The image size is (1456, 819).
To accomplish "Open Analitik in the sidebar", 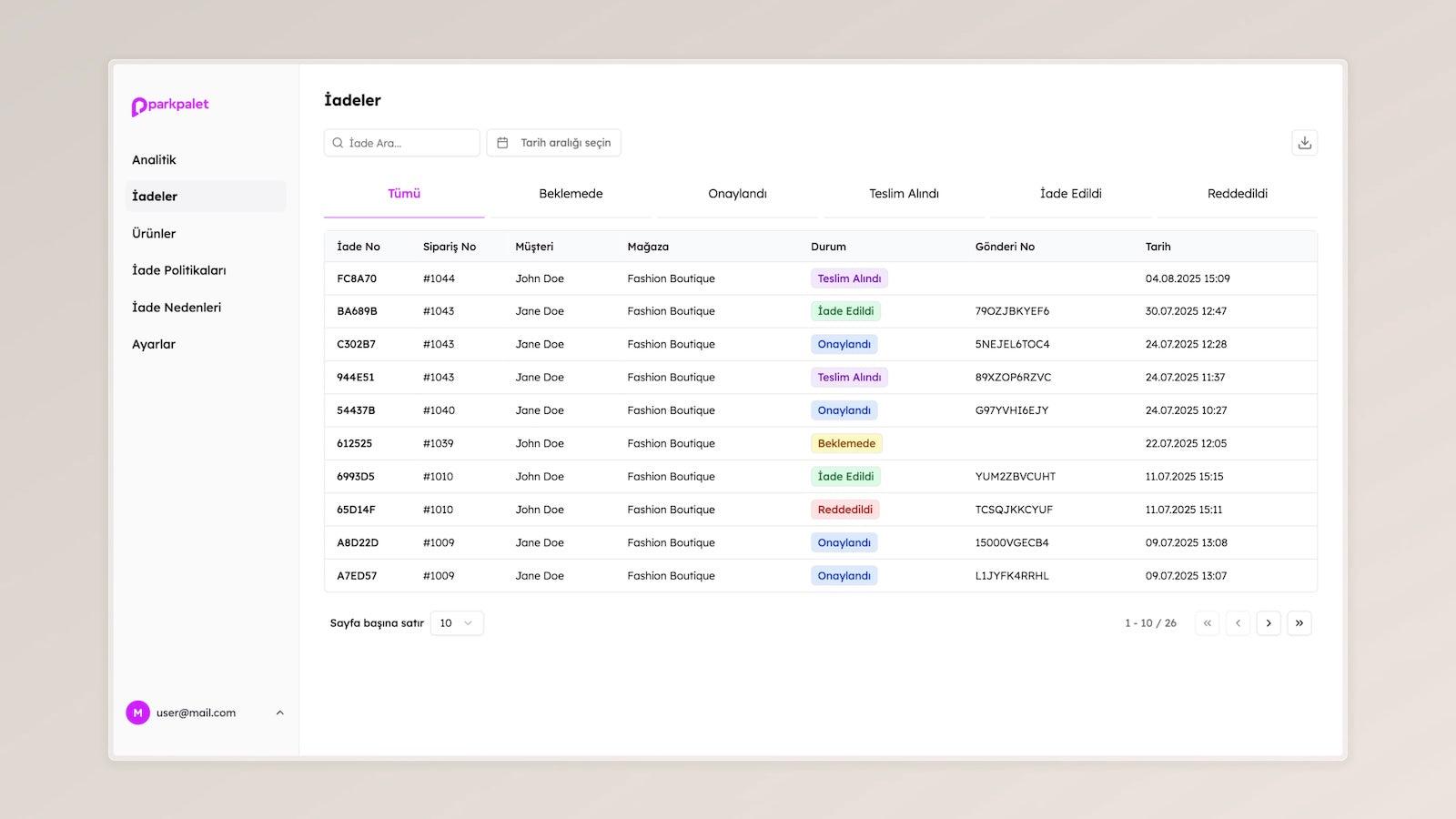I will (155, 160).
